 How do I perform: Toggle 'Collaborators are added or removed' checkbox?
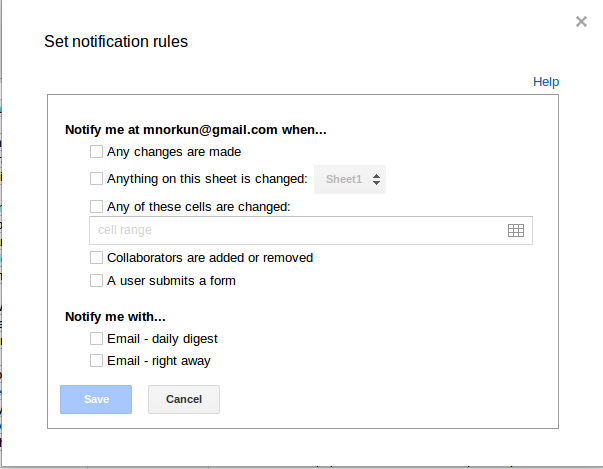pyautogui.click(x=97, y=257)
